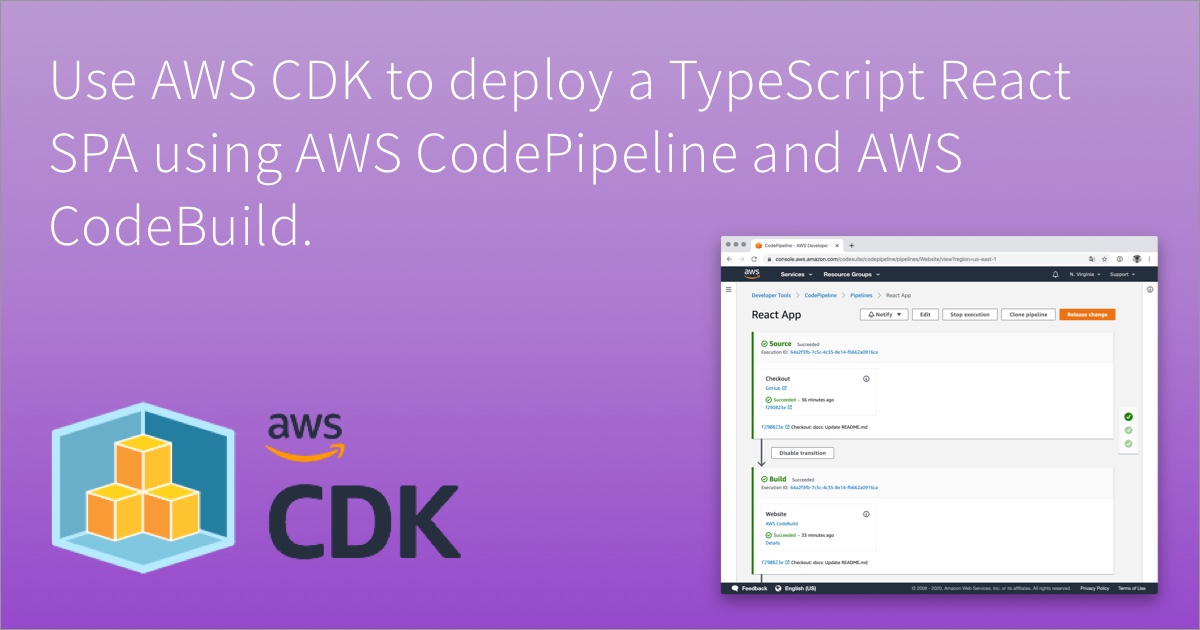1200x630 pixels.
Task: Go to Developer Tools breadcrumb
Action: [771, 295]
